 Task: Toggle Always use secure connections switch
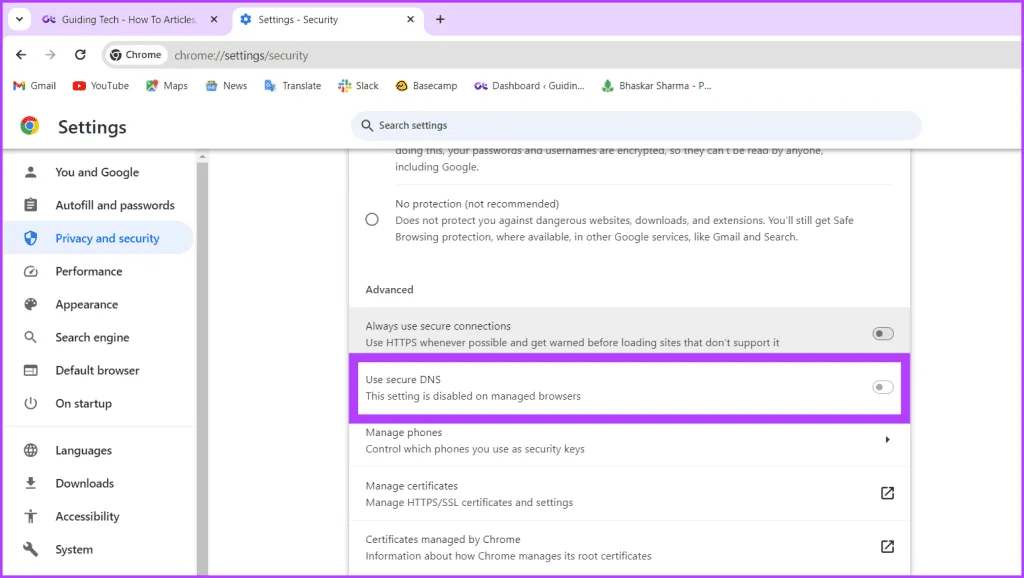[x=882, y=334]
